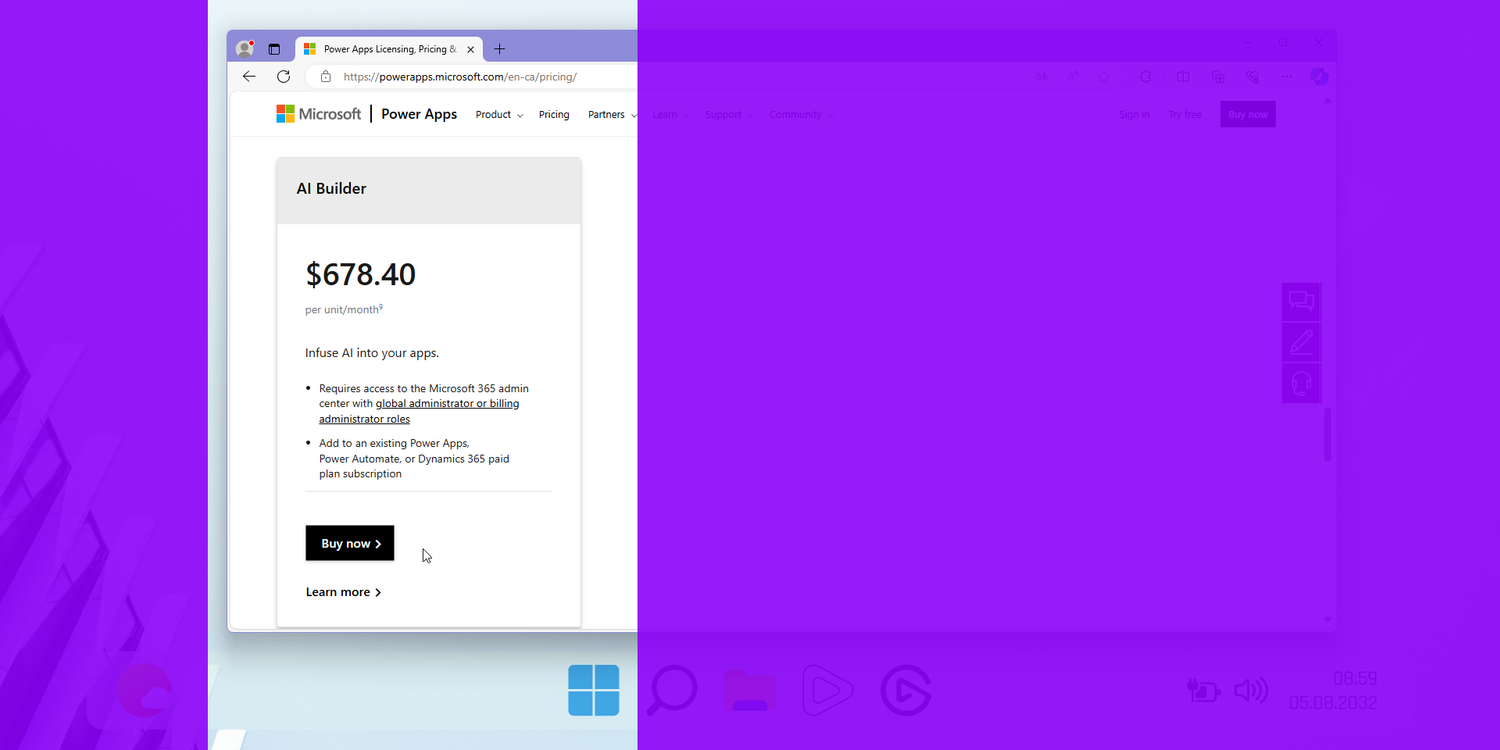The width and height of the screenshot is (1500, 750).
Task: Open Learn more link under AI Builder
Action: (343, 592)
